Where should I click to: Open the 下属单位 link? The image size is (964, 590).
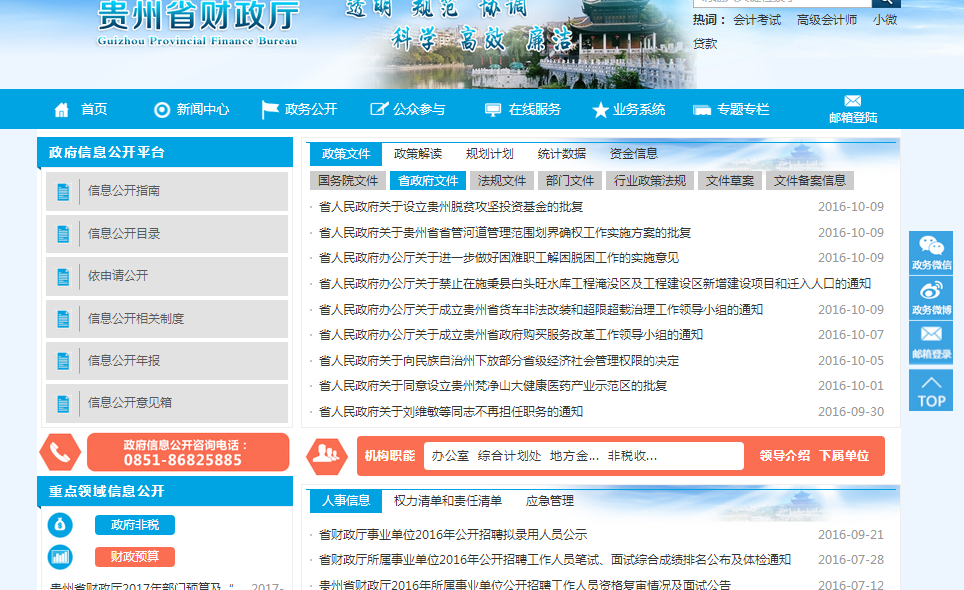[844, 456]
